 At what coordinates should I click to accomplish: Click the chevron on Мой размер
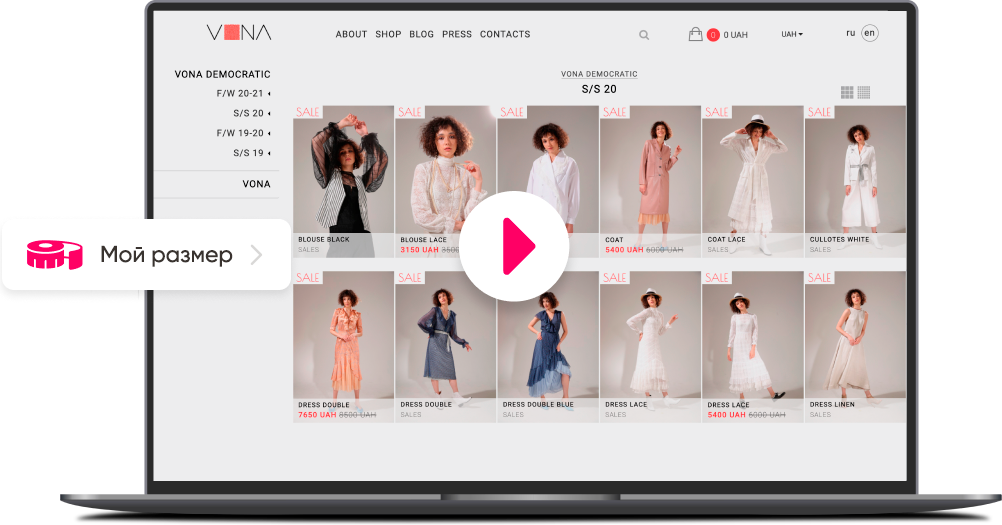coord(256,255)
